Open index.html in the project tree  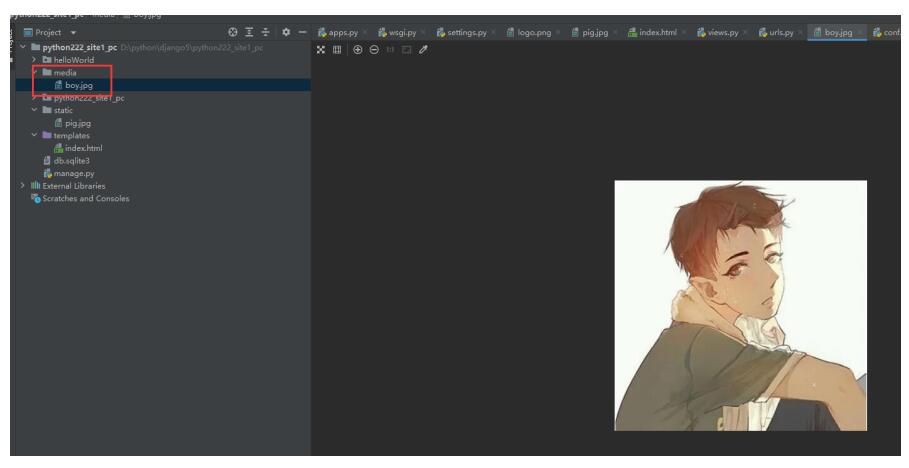click(84, 148)
